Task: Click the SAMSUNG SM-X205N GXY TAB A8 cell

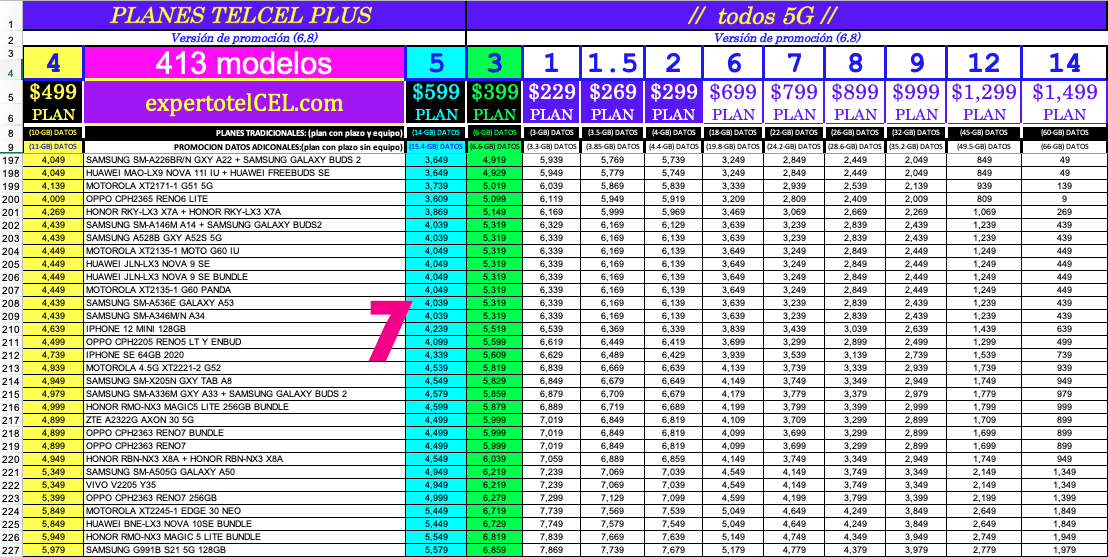Action: [244, 381]
